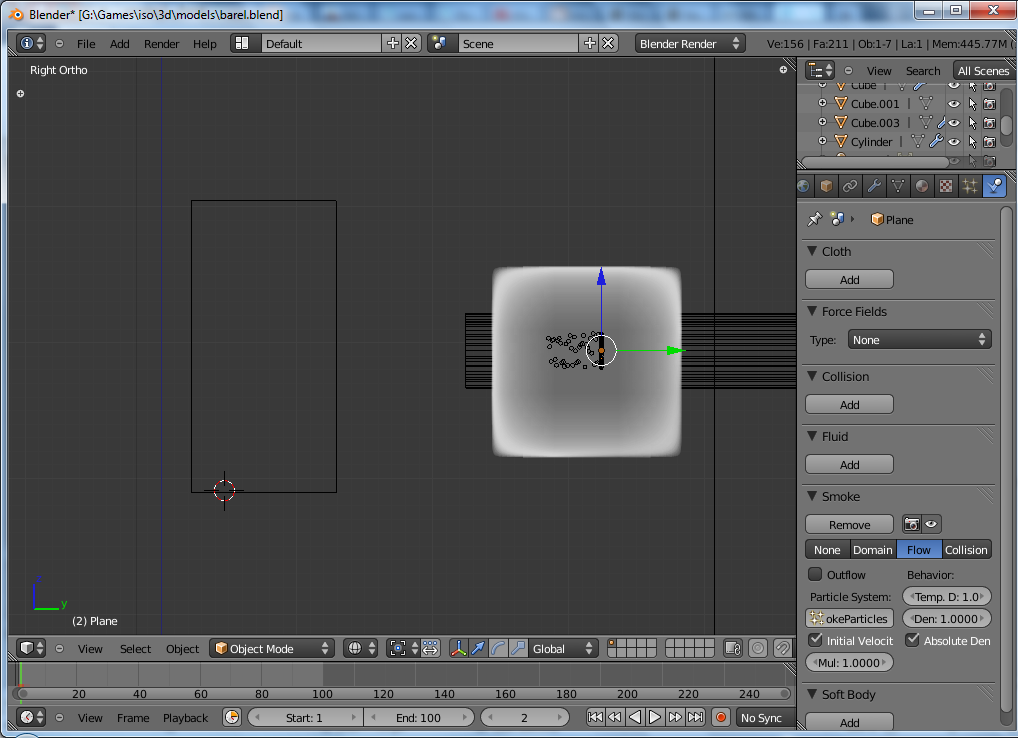The width and height of the screenshot is (1018, 738).
Task: Open the No Sync dropdown
Action: point(766,717)
